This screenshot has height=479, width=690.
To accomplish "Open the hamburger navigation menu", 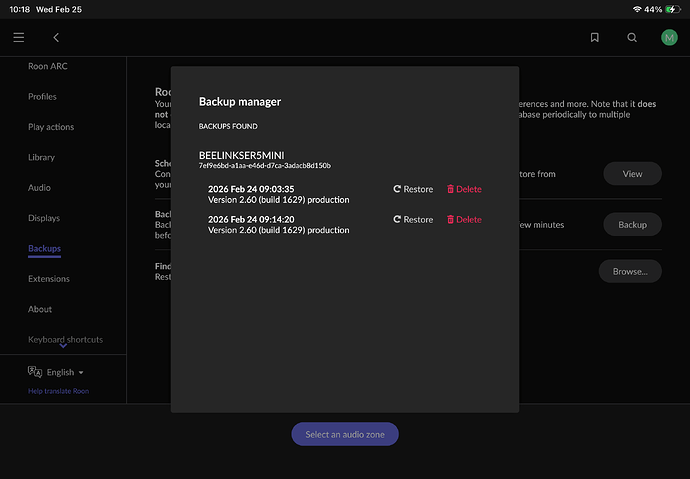I will click(19, 37).
